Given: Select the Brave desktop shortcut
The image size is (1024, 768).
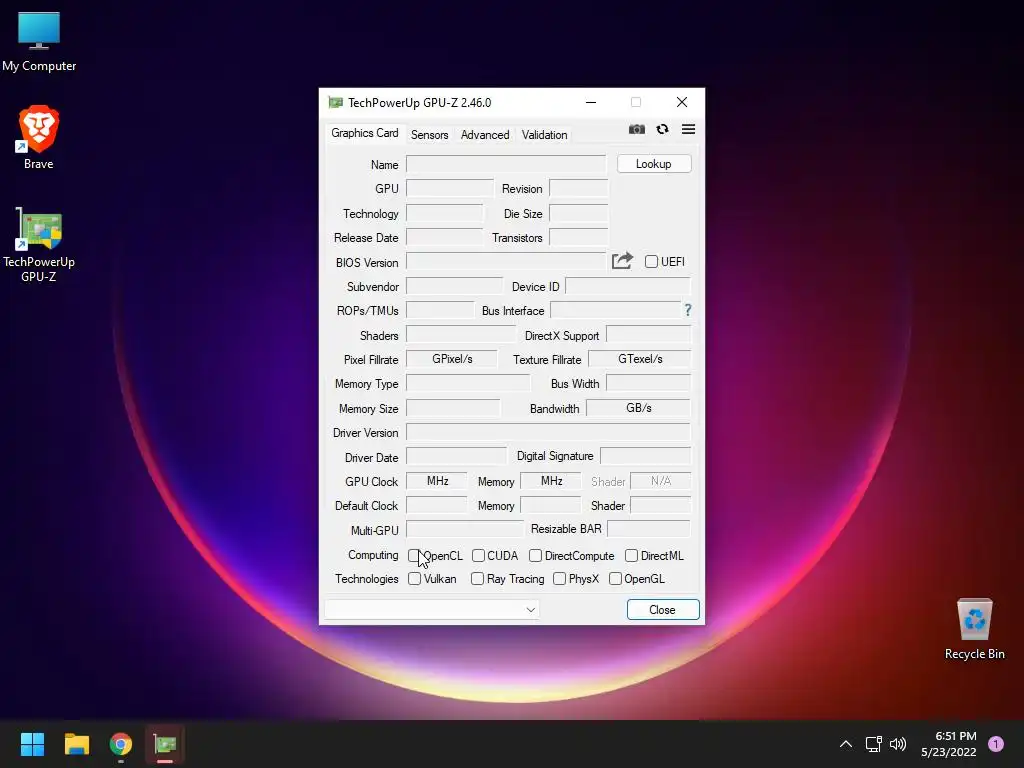Looking at the screenshot, I should (x=39, y=138).
